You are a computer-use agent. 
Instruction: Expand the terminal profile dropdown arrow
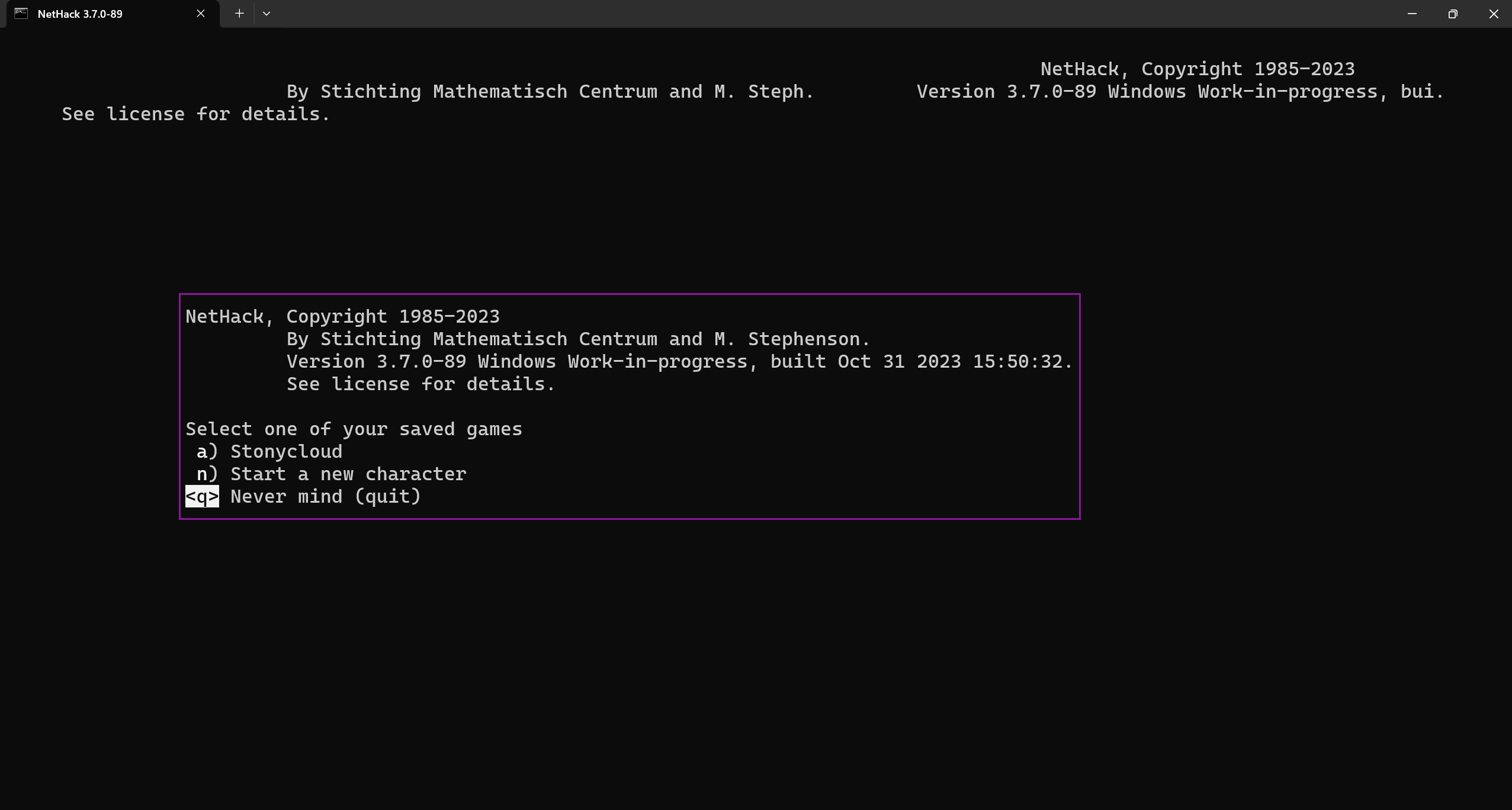(267, 14)
